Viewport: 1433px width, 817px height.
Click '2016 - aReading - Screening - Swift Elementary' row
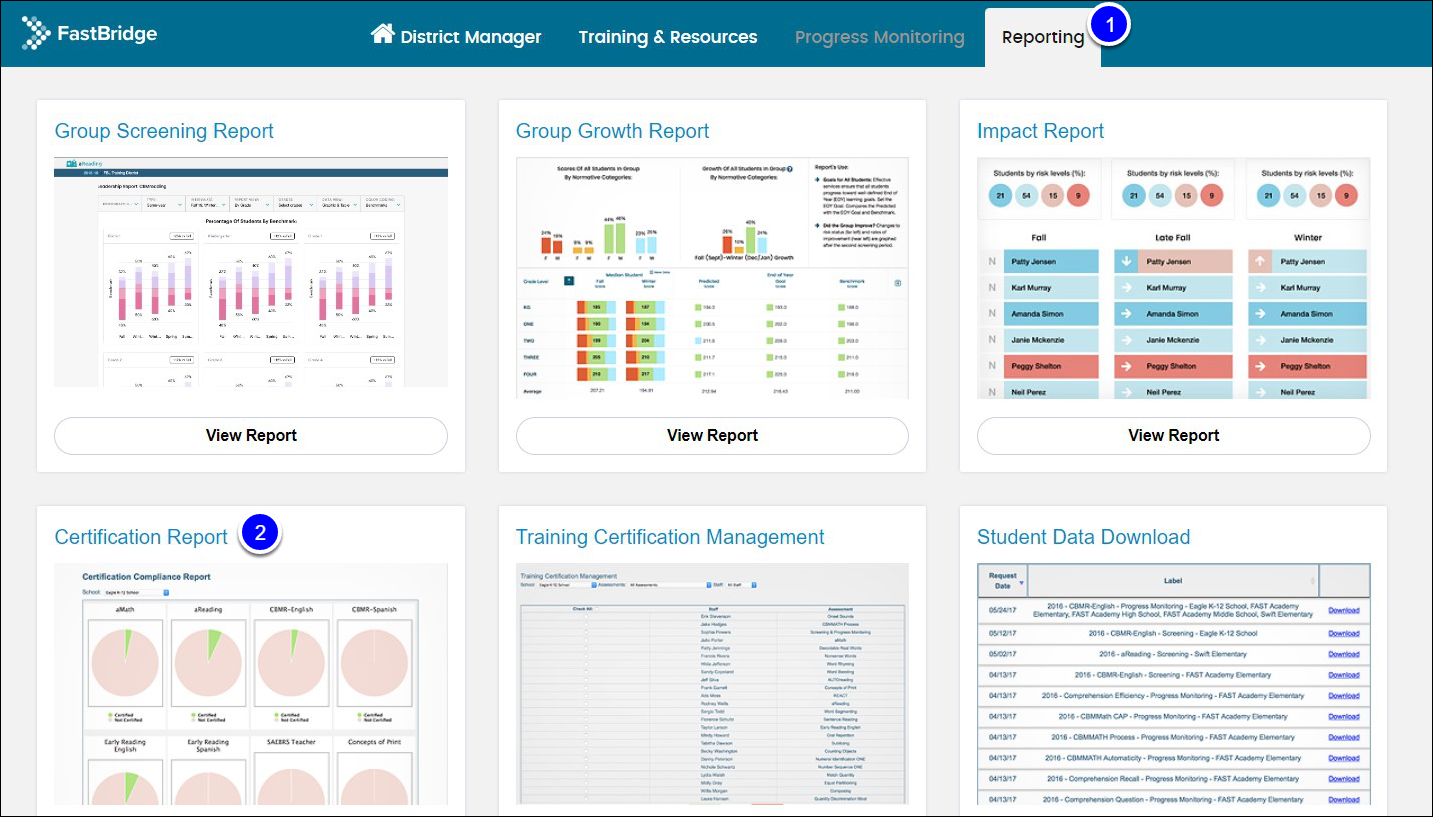coord(1173,654)
